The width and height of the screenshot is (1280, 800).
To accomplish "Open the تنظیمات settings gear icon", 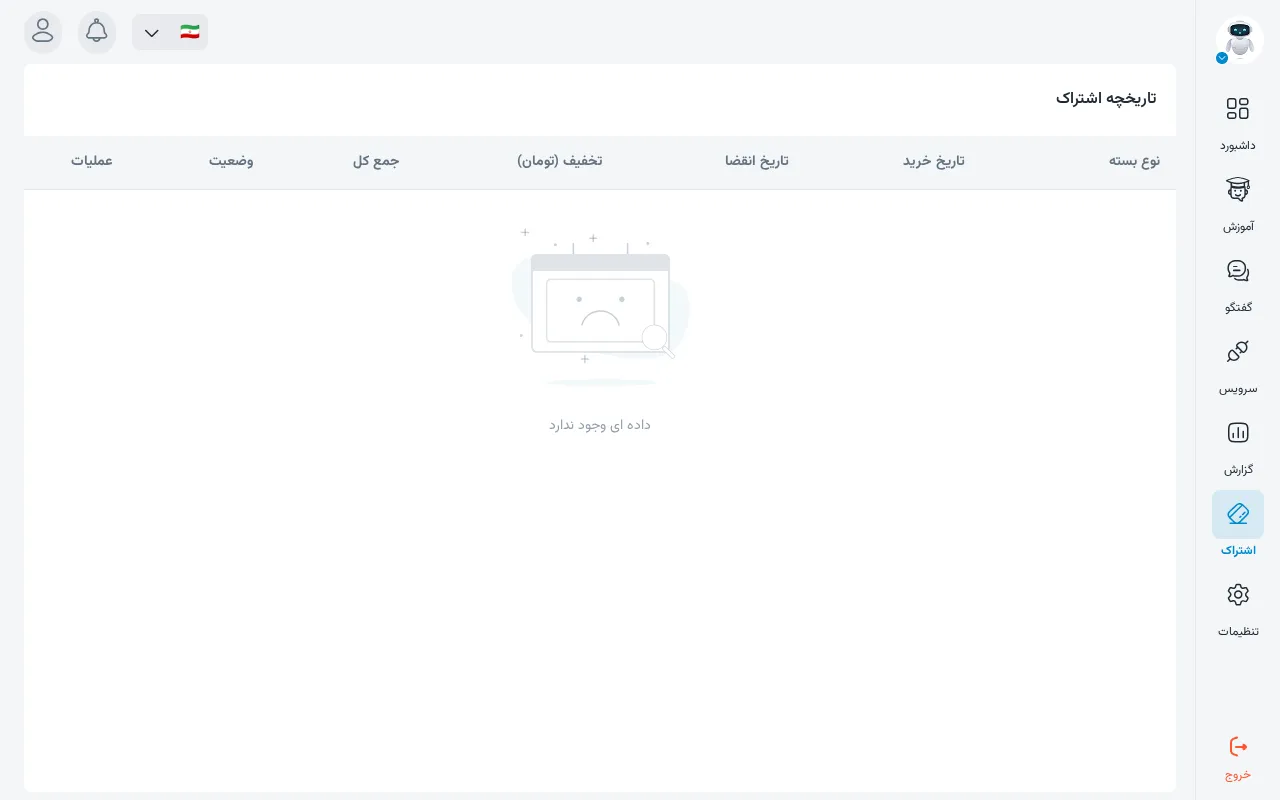I will (1238, 595).
